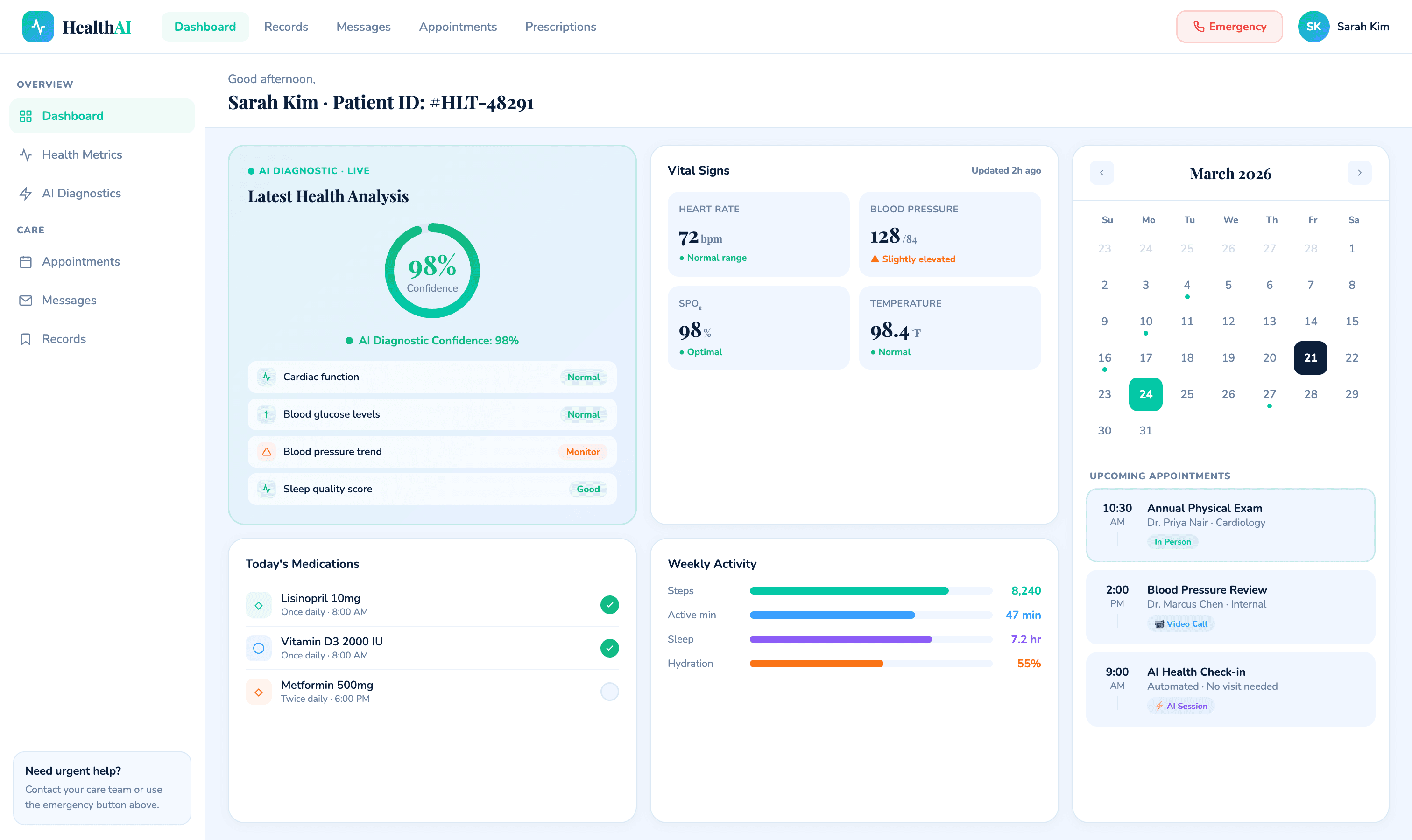The width and height of the screenshot is (1412, 840).
Task: Select March 24 on the calendar
Action: coord(1146,394)
